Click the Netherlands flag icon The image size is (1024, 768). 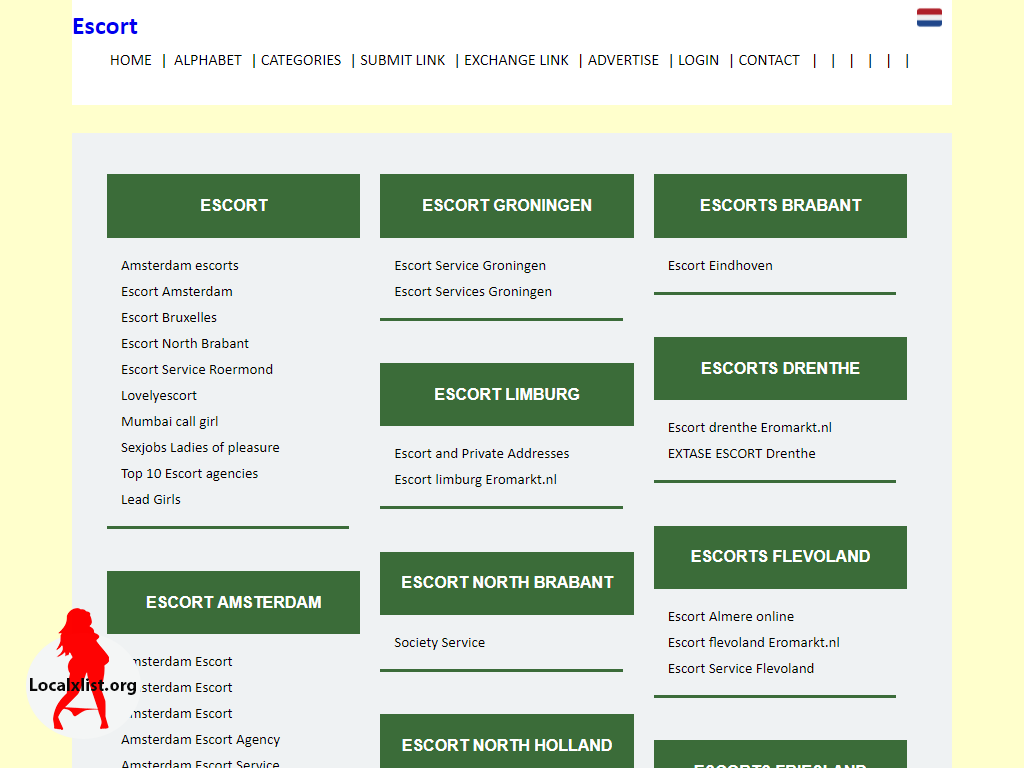(929, 18)
